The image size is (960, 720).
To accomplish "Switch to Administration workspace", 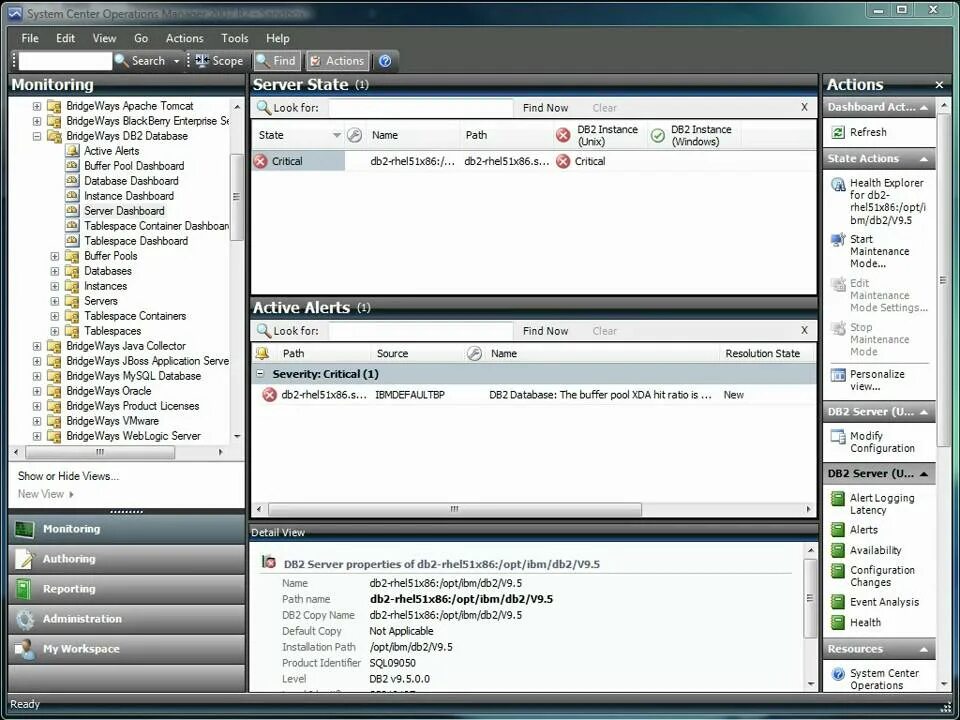I will tap(126, 619).
